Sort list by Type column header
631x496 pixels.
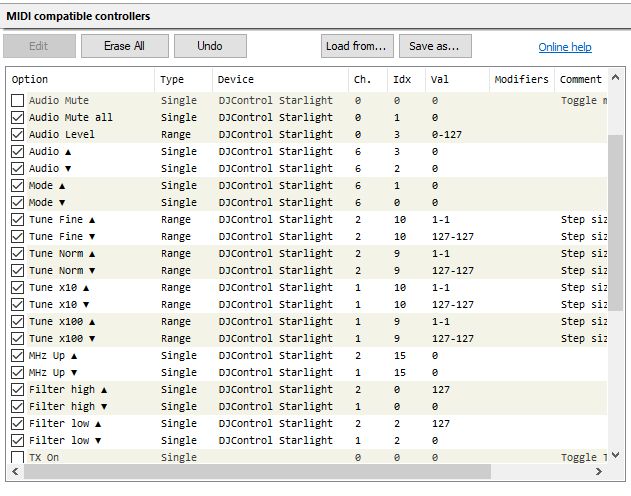183,79
